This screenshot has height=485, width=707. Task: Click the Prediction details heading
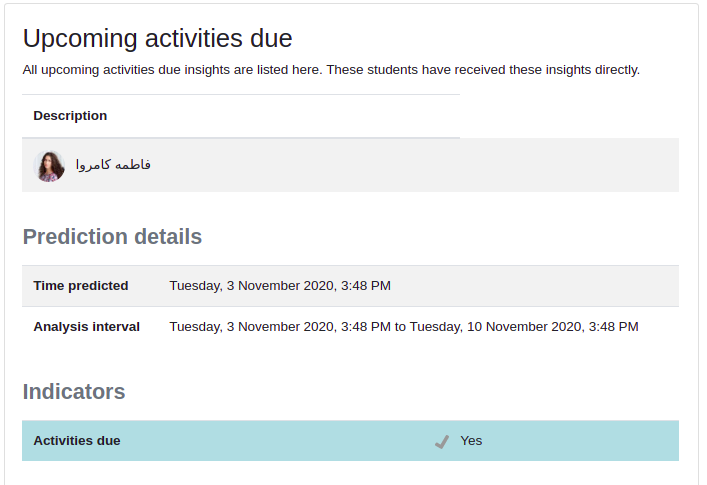(x=112, y=237)
